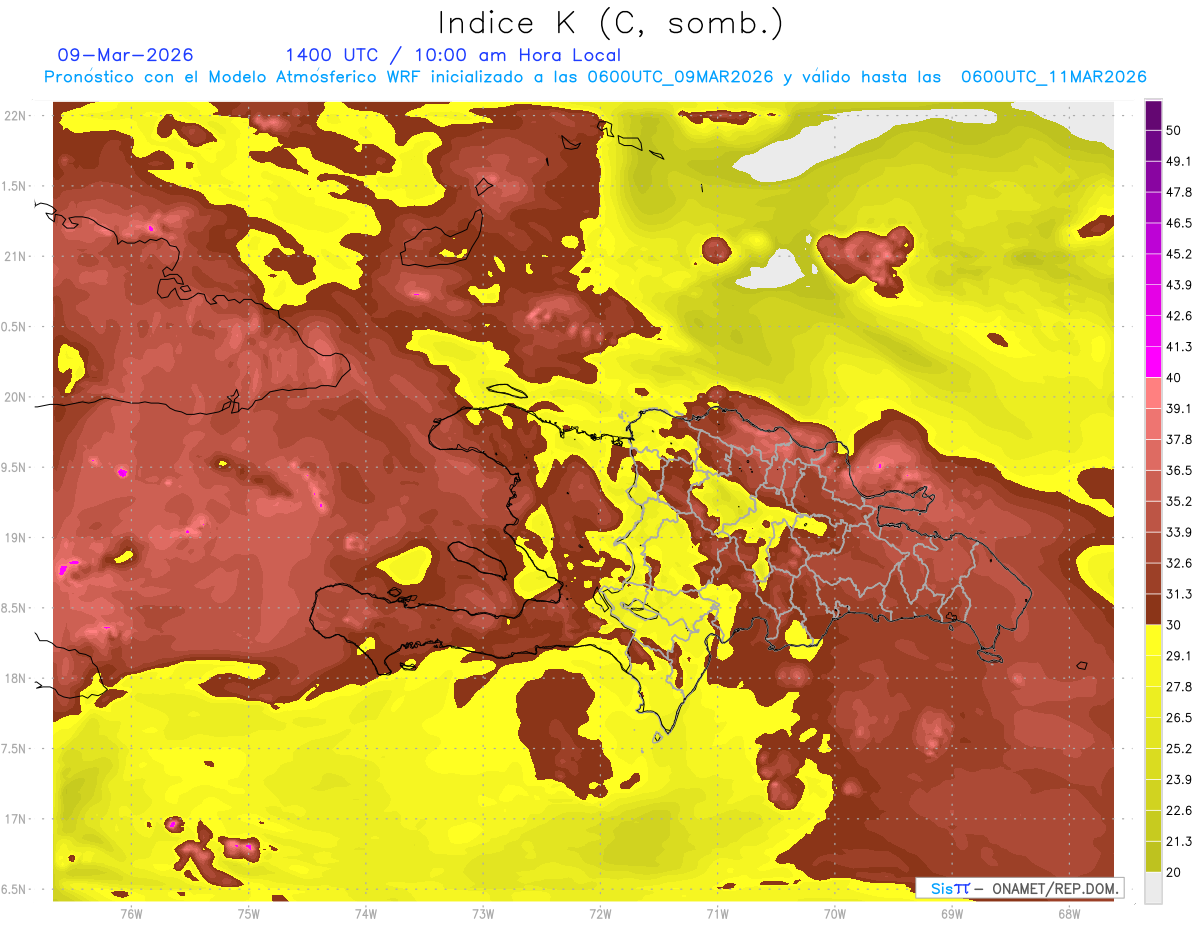
Task: Click the colorbar value "36.5"
Action: click(1179, 470)
